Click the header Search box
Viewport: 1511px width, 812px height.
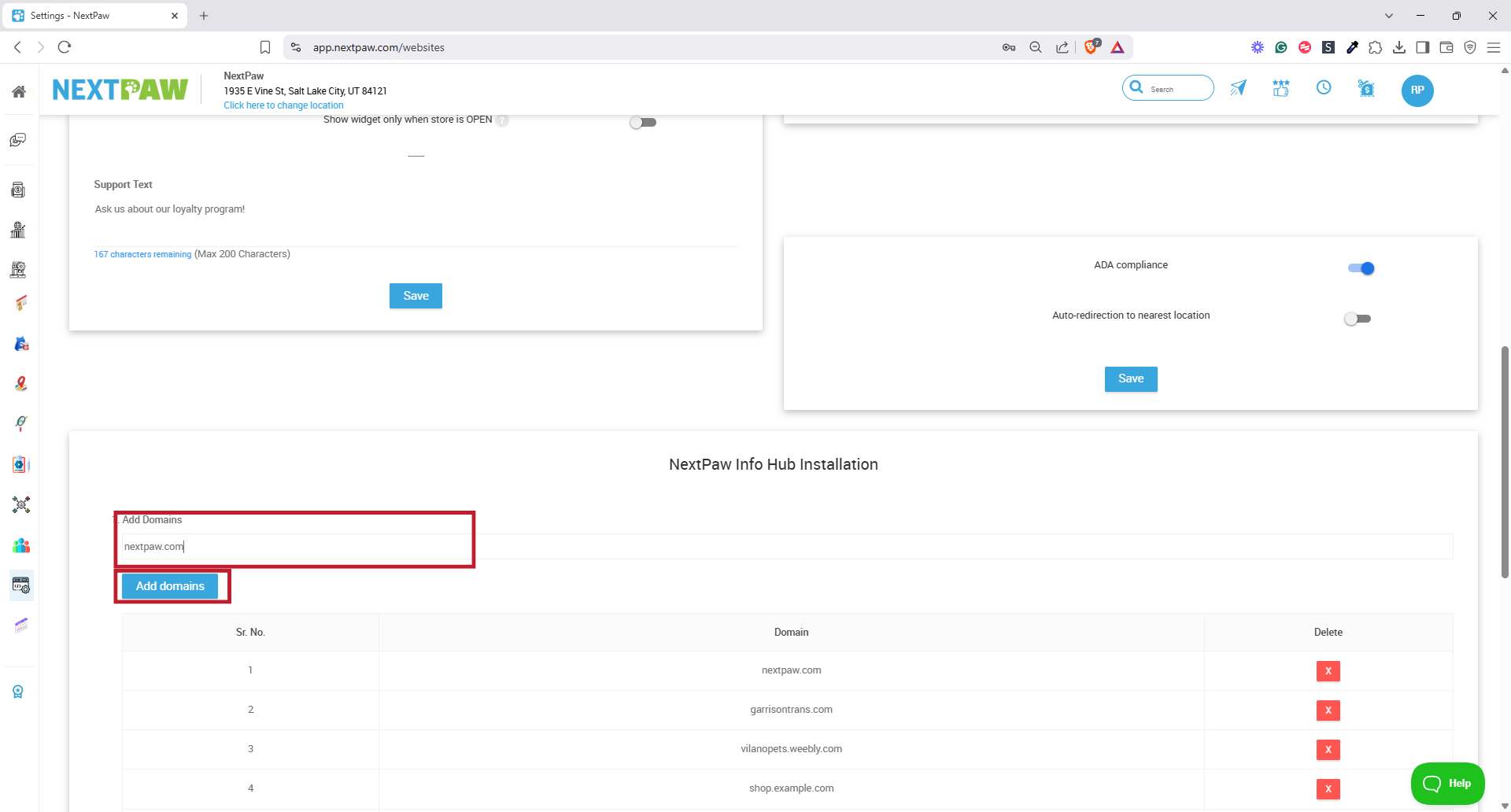1168,88
